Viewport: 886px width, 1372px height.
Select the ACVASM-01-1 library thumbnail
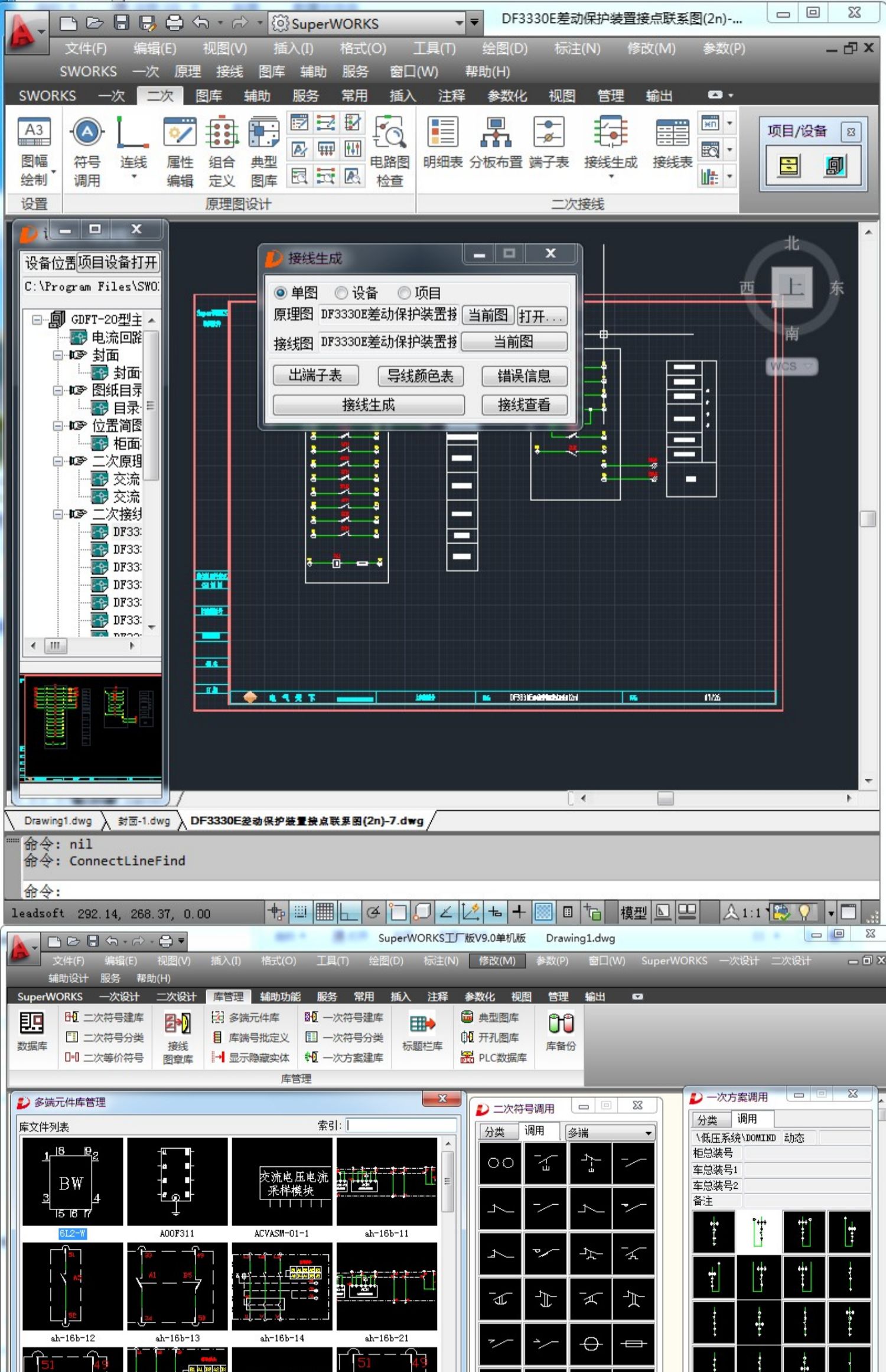click(x=282, y=1182)
